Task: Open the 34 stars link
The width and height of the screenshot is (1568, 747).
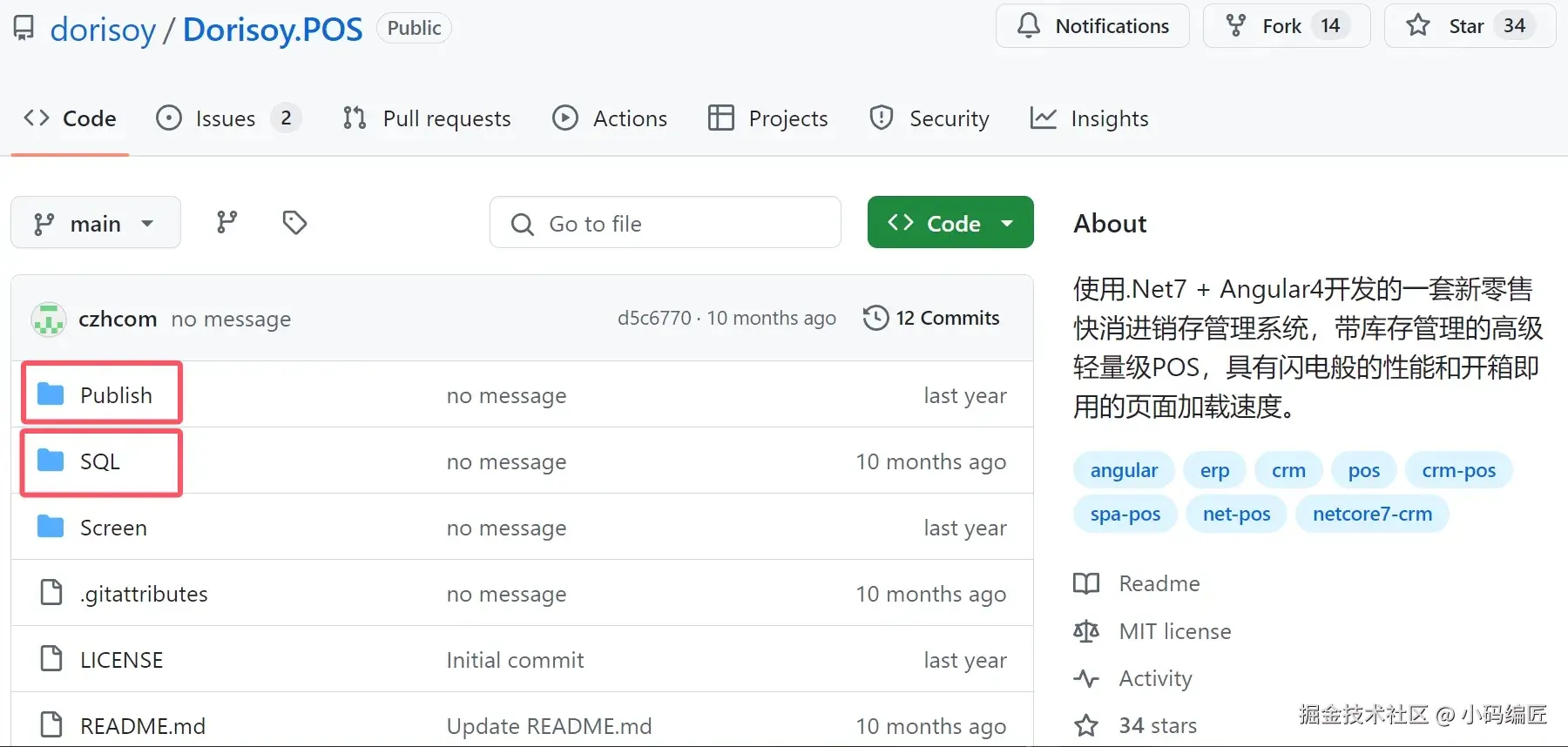Action: point(1136,725)
